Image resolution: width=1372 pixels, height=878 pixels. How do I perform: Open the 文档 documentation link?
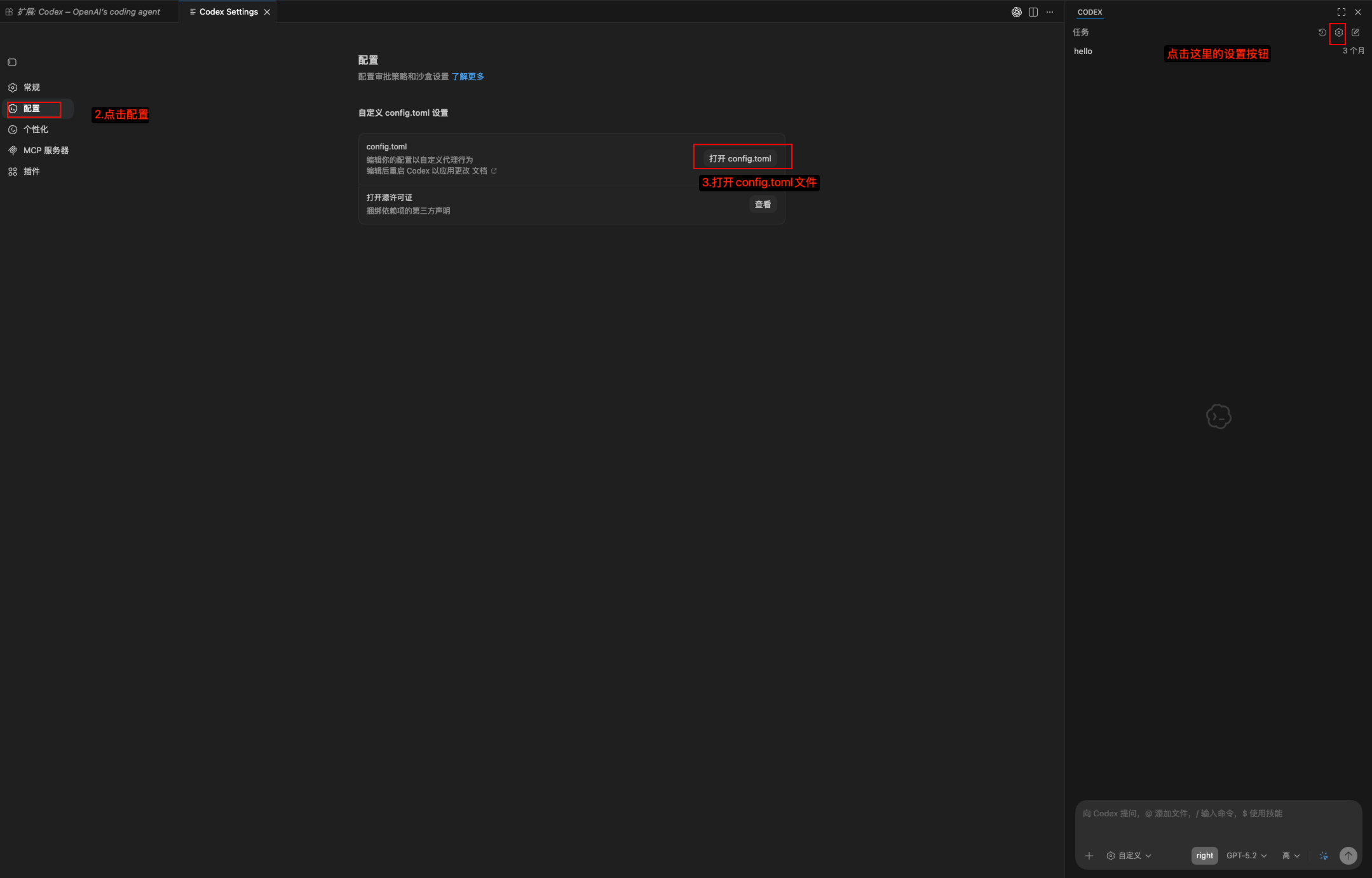484,171
